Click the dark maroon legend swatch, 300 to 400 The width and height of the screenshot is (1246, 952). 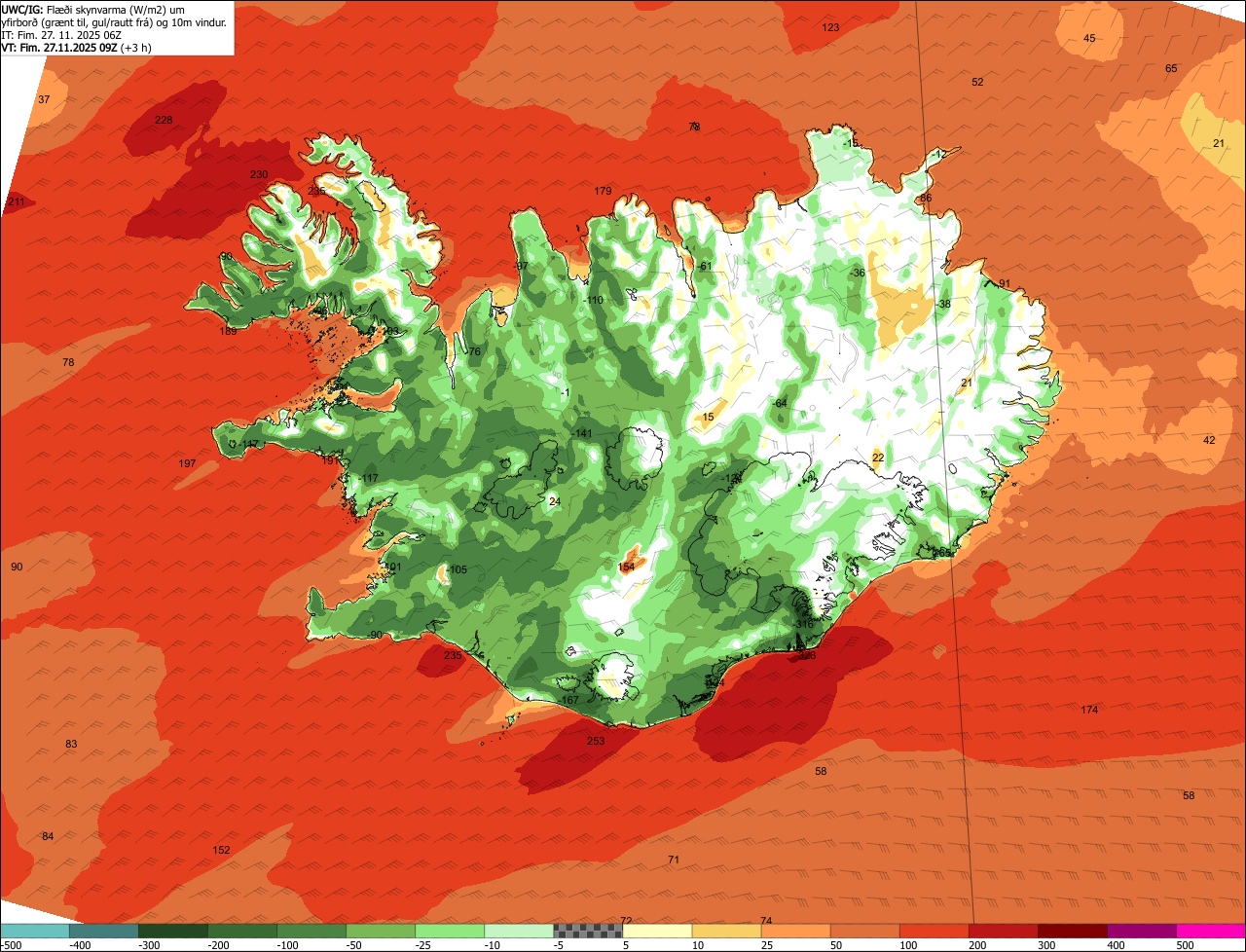1072,931
